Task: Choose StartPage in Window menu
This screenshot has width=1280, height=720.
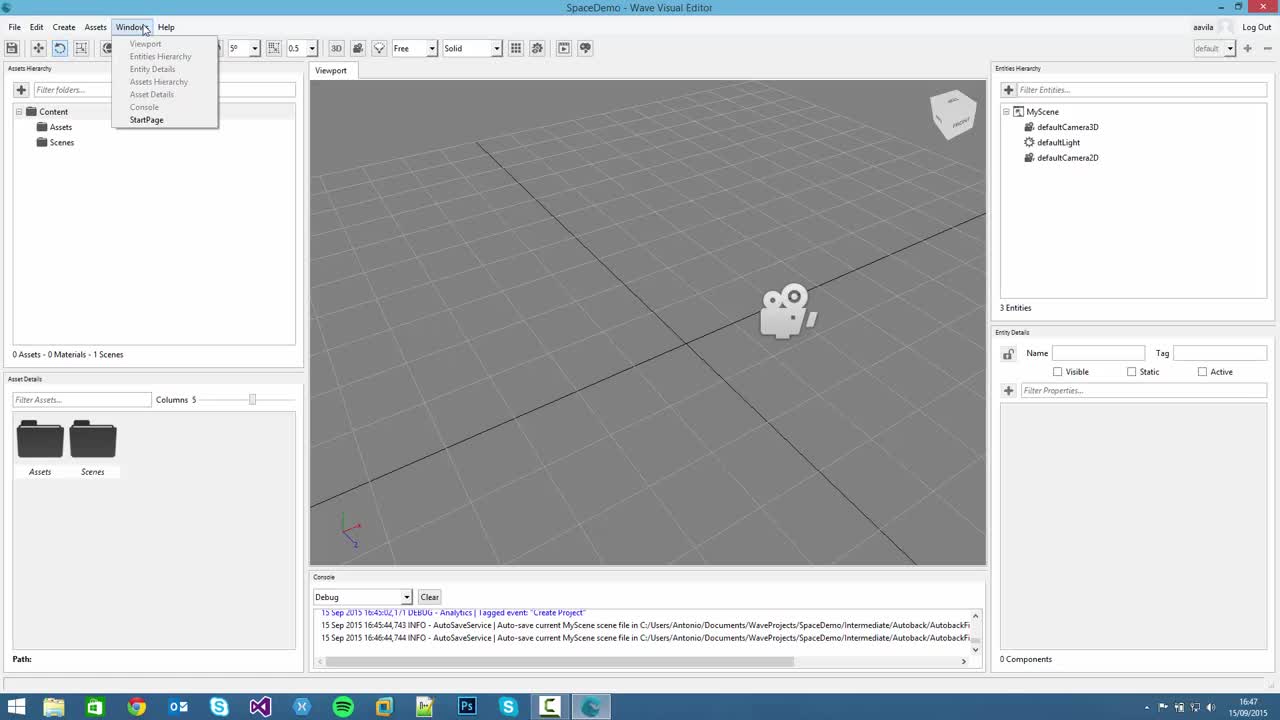Action: [146, 120]
